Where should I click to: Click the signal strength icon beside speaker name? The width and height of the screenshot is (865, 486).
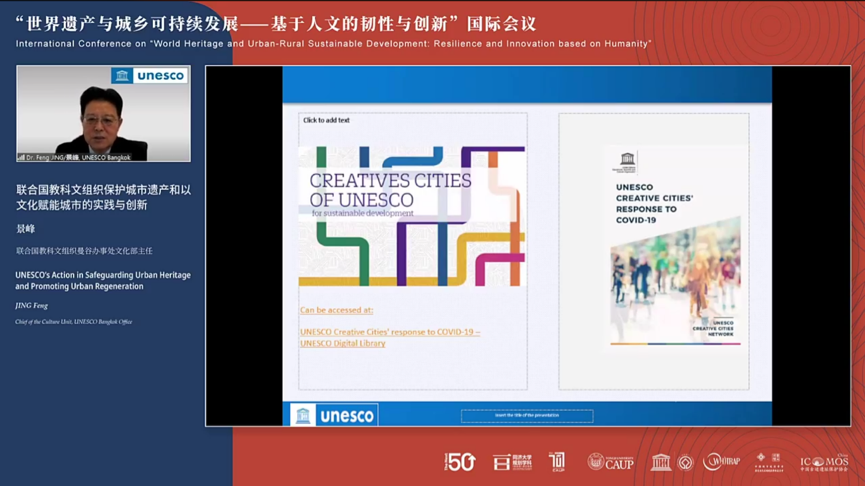(21, 157)
